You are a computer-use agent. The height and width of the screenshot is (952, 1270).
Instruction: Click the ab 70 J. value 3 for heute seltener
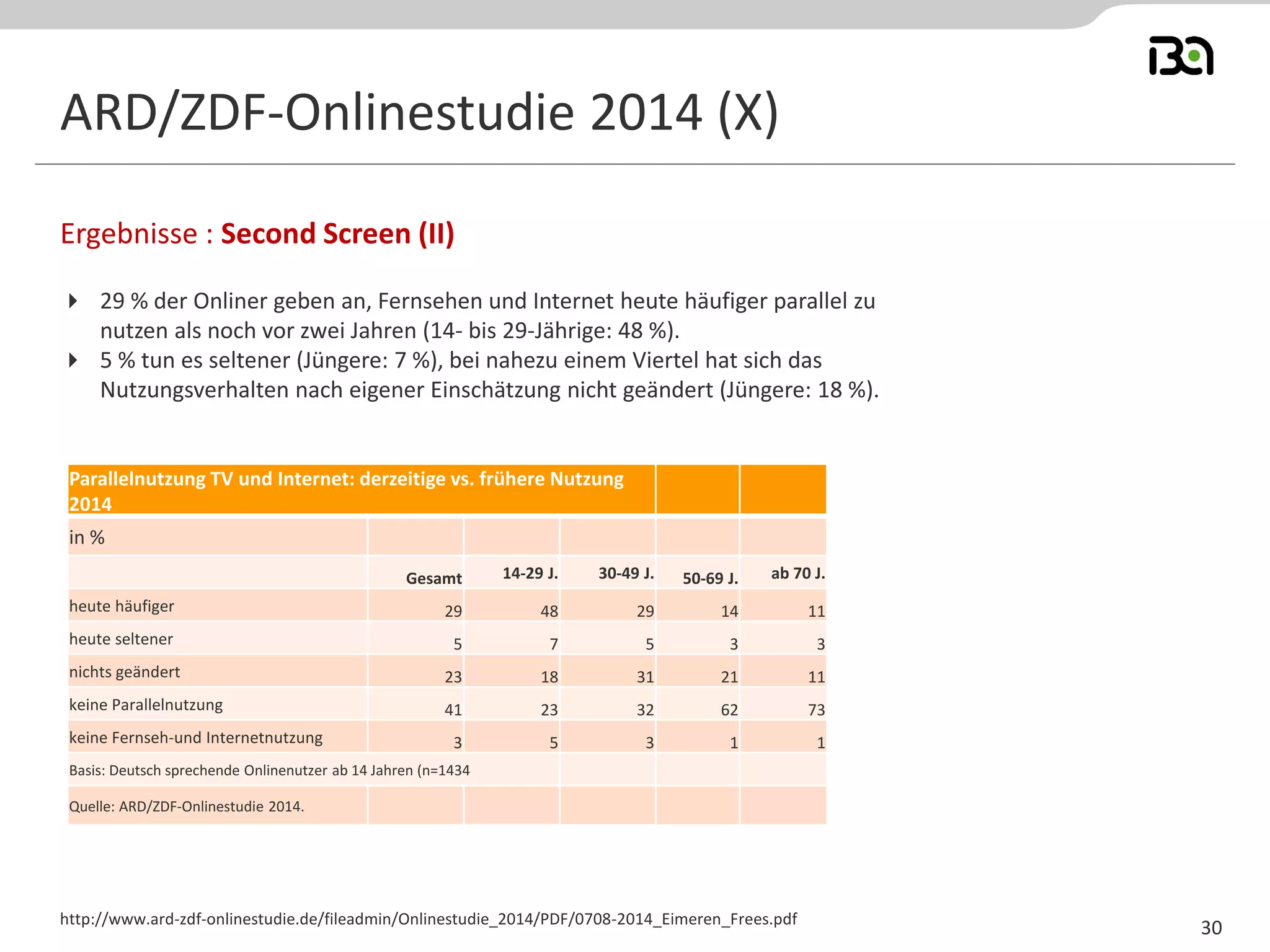coord(821,644)
